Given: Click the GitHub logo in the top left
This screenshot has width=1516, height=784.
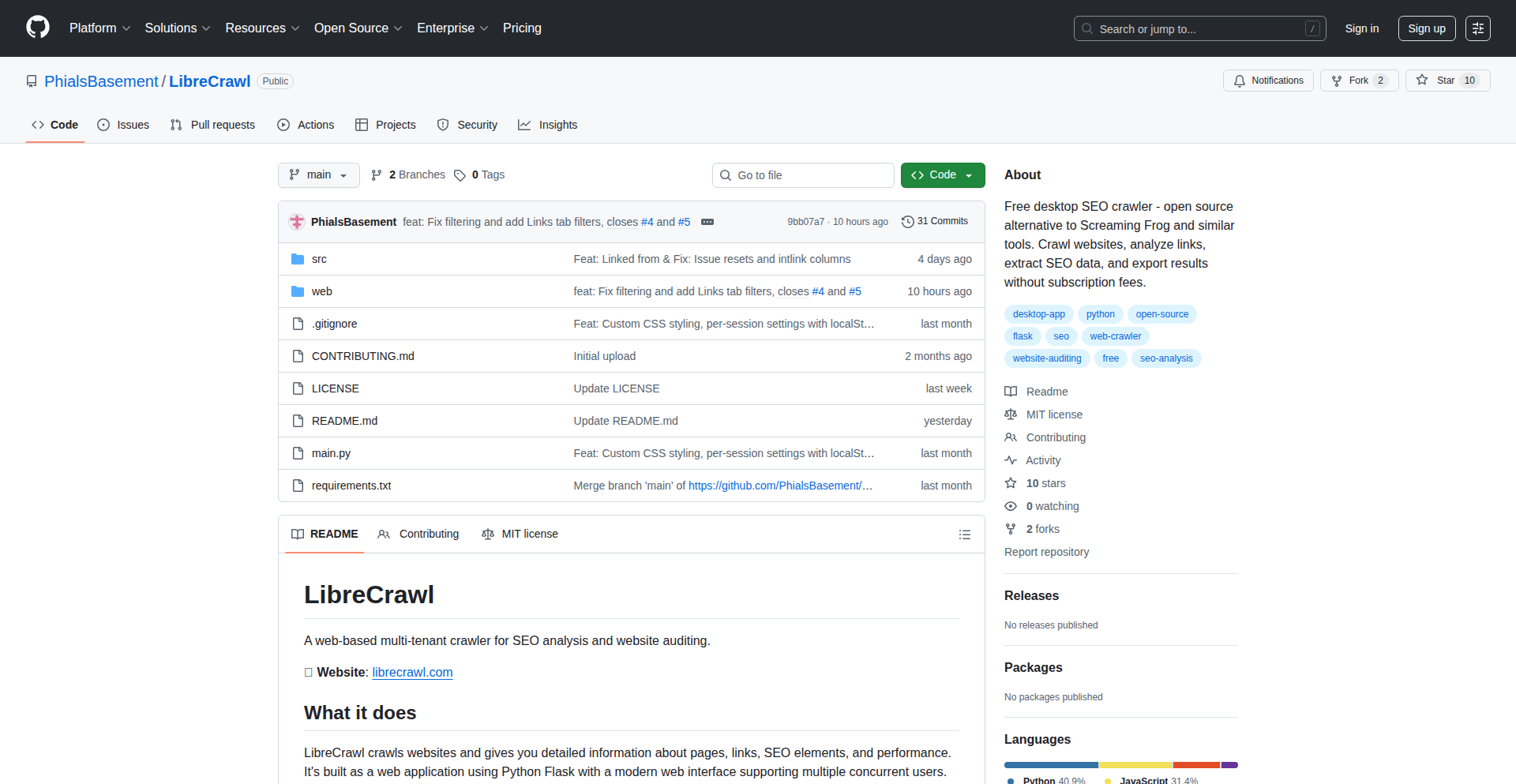Looking at the screenshot, I should (x=36, y=28).
